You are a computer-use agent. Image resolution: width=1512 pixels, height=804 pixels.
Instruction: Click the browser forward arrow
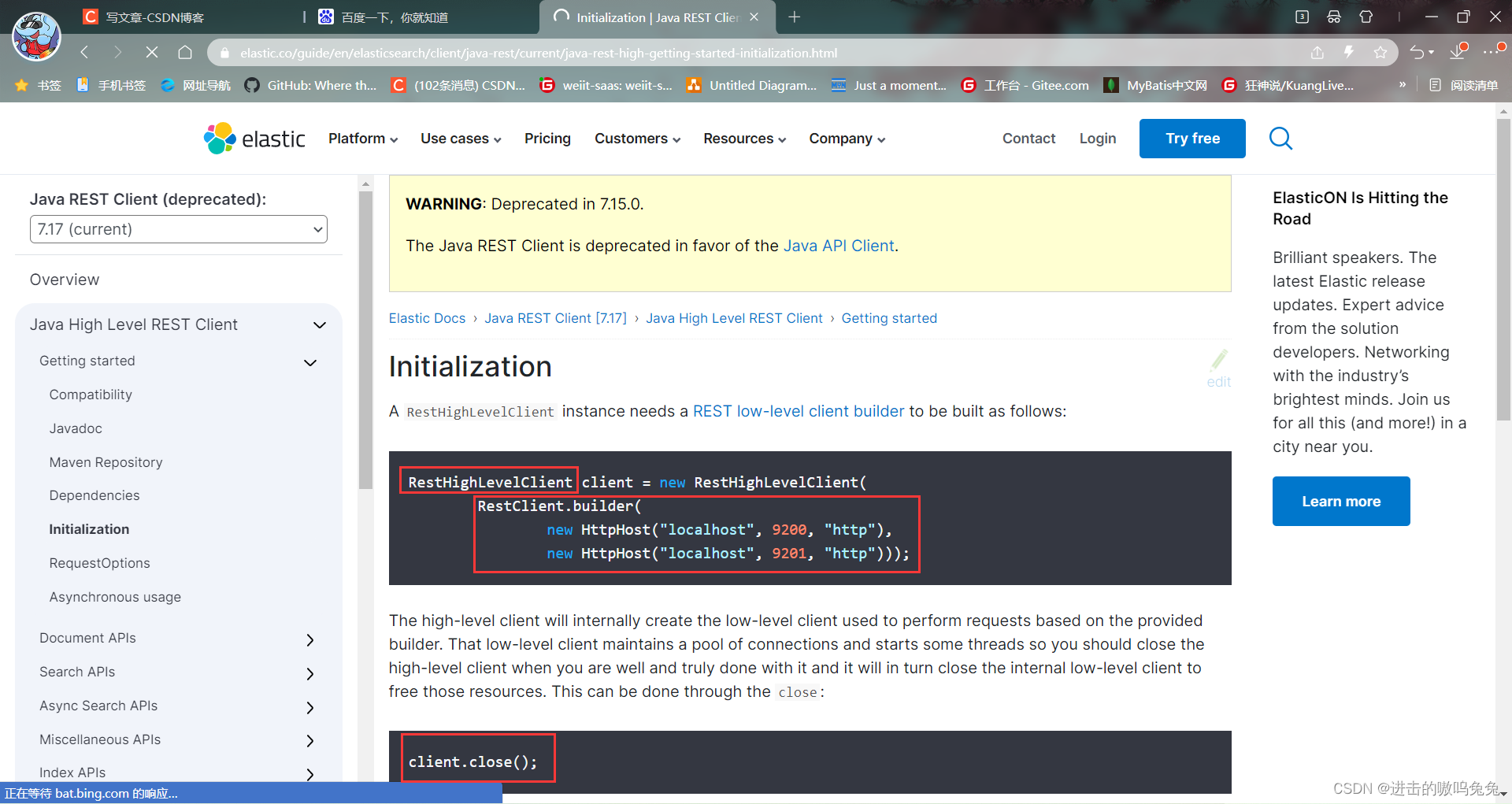point(117,53)
